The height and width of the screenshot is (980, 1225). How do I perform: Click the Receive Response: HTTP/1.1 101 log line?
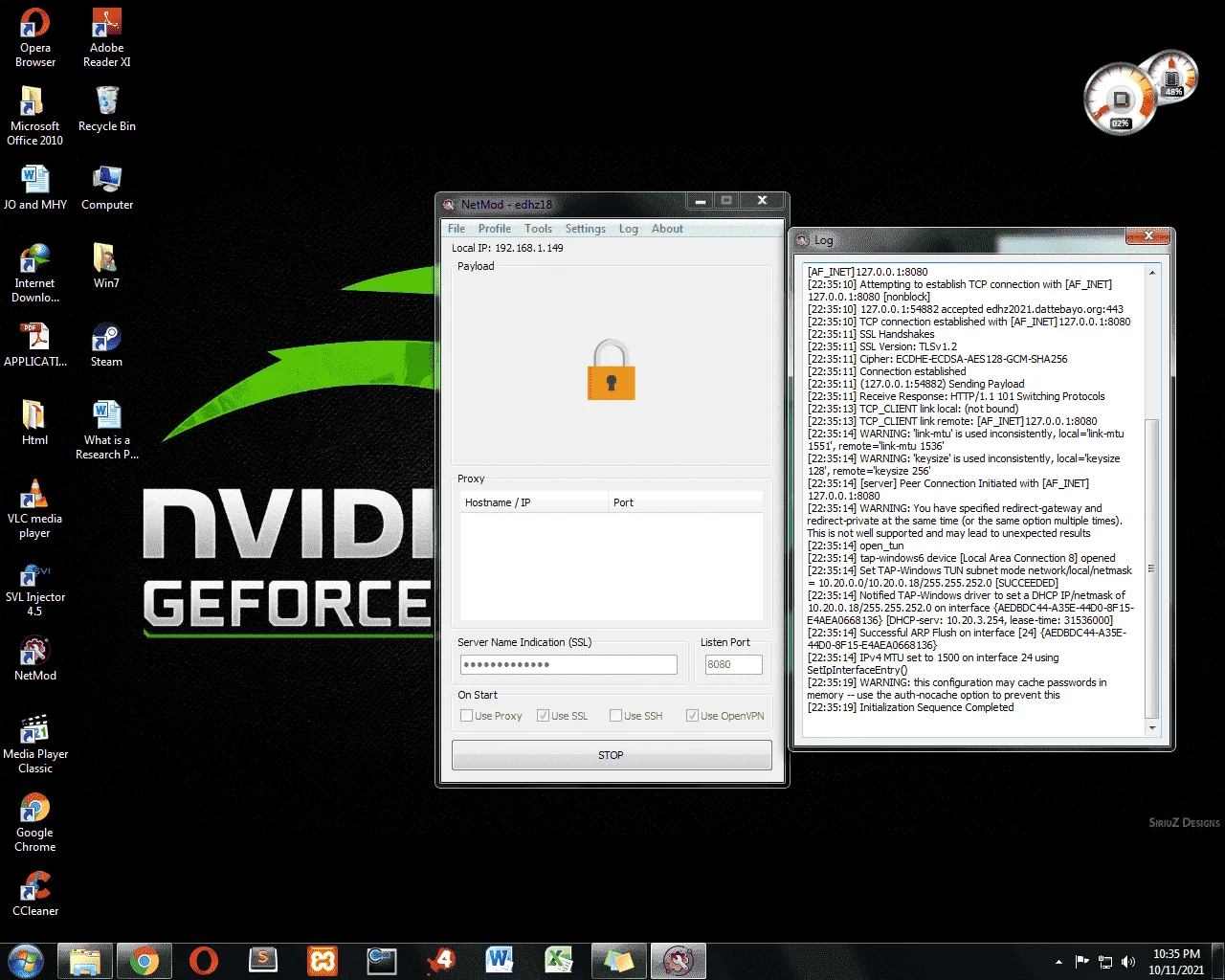(956, 396)
